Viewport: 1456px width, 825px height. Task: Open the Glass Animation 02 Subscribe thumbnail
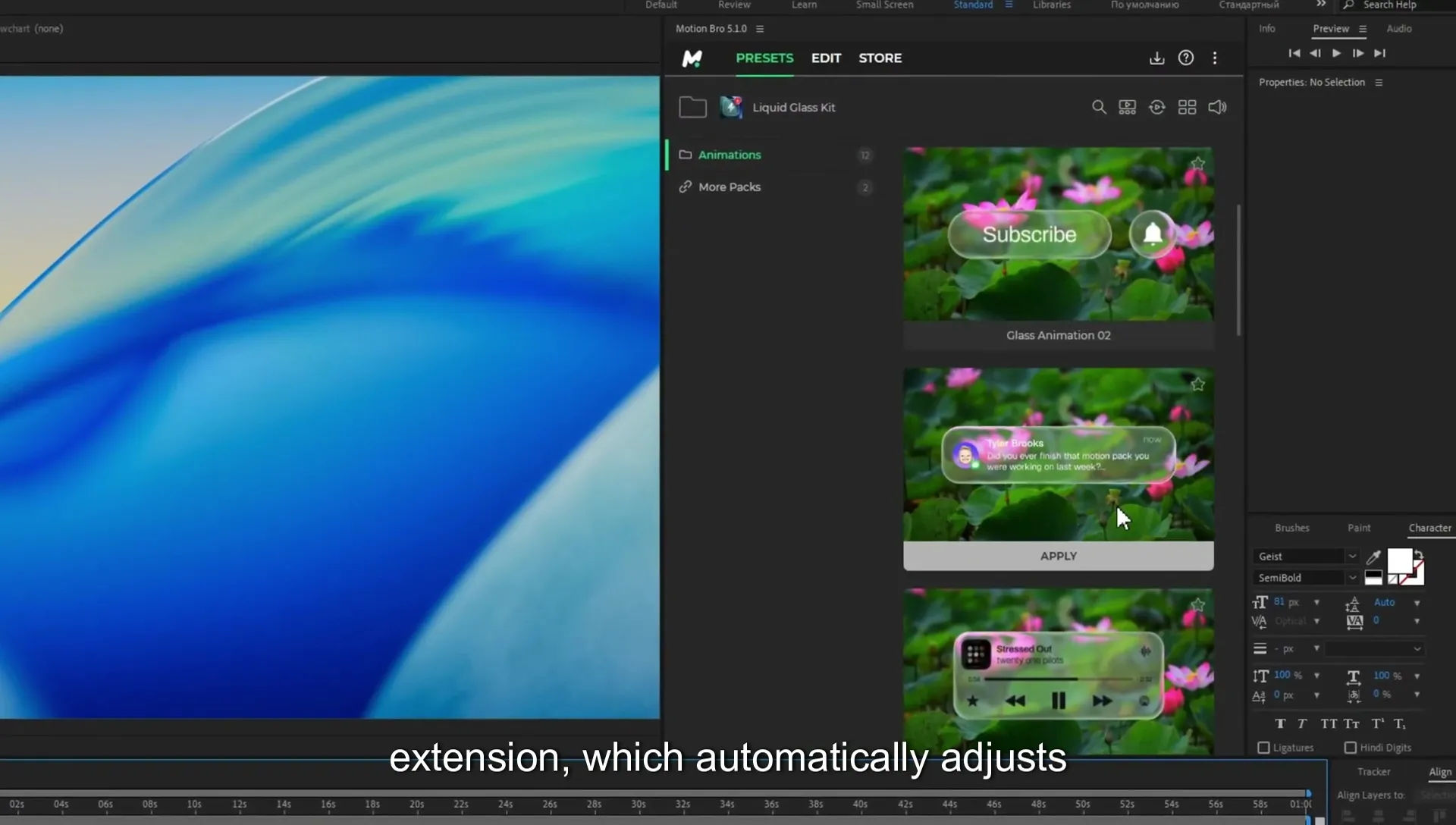(x=1058, y=234)
